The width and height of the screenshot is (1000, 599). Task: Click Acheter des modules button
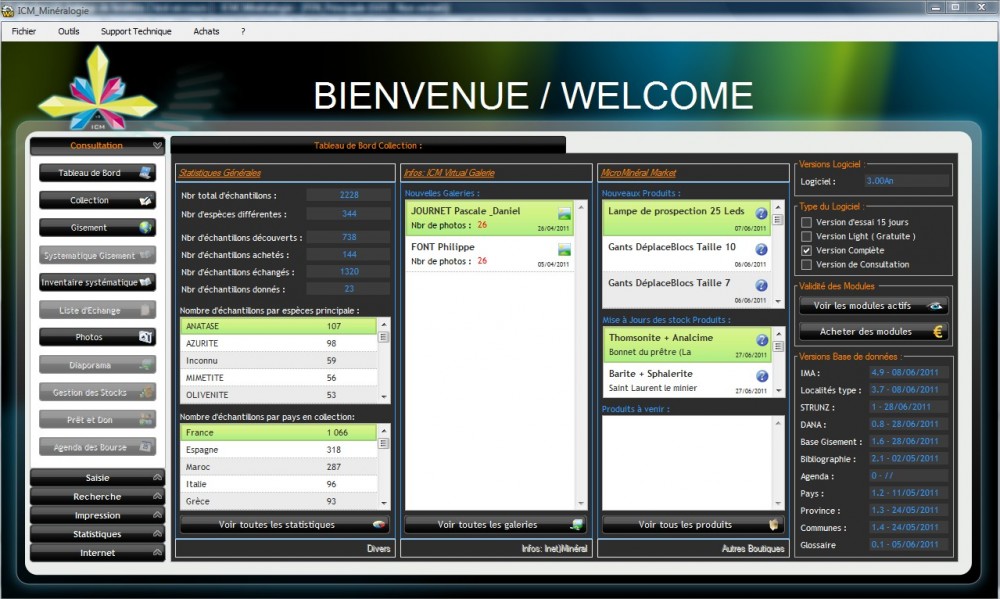[x=874, y=332]
